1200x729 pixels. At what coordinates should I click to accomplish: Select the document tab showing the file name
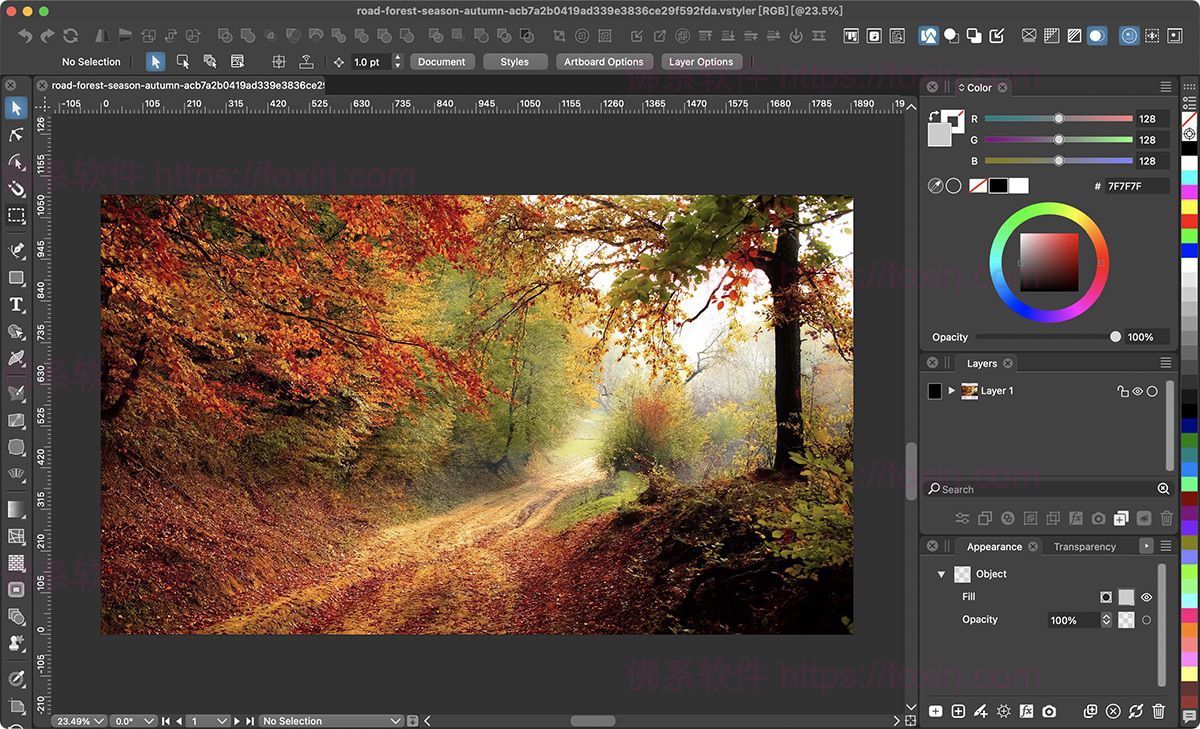tap(182, 86)
